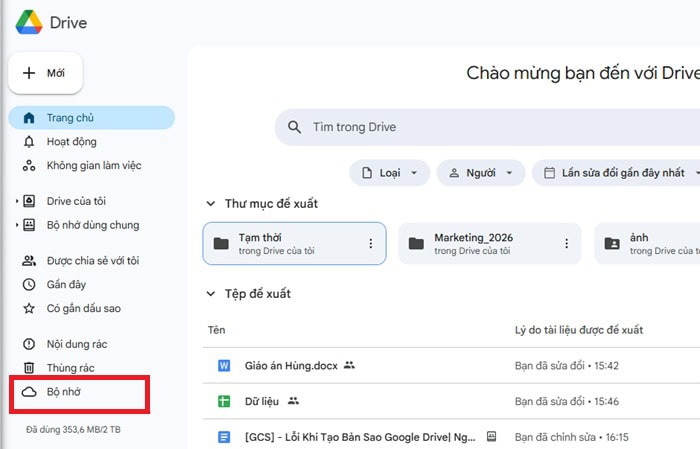Click the Mới (New) button
This screenshot has width=700, height=449.
pyautogui.click(x=46, y=73)
